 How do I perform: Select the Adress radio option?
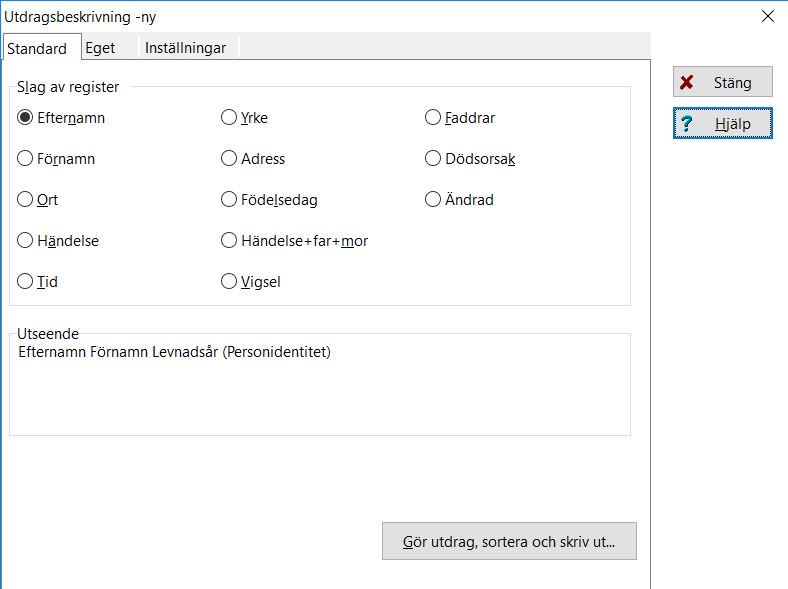(x=229, y=159)
